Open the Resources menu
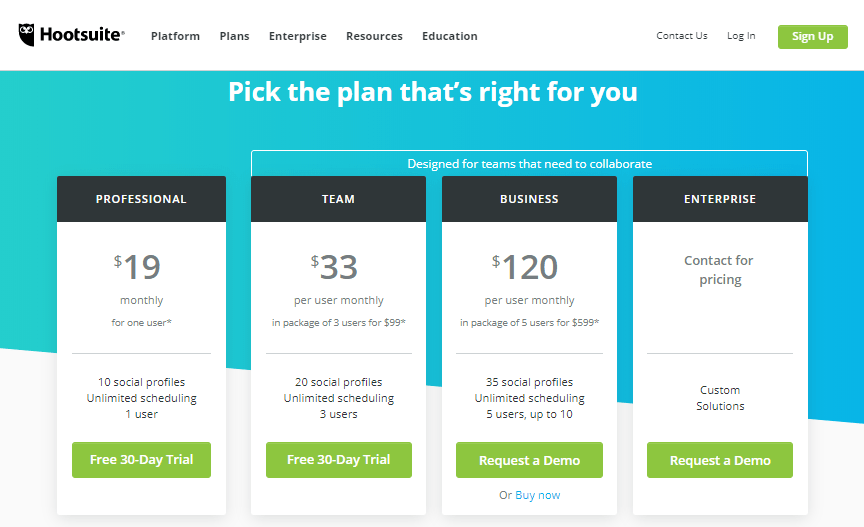The image size is (864, 527). pyautogui.click(x=374, y=36)
